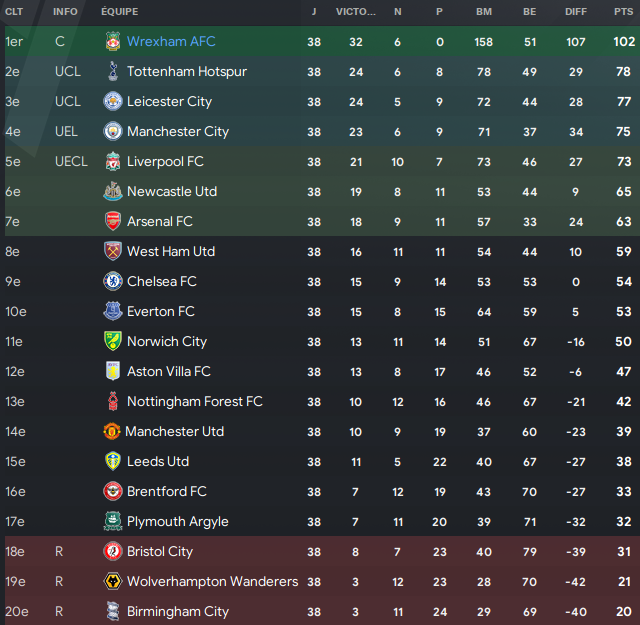Click the Norwich City badge icon
The image size is (640, 625).
click(x=113, y=341)
